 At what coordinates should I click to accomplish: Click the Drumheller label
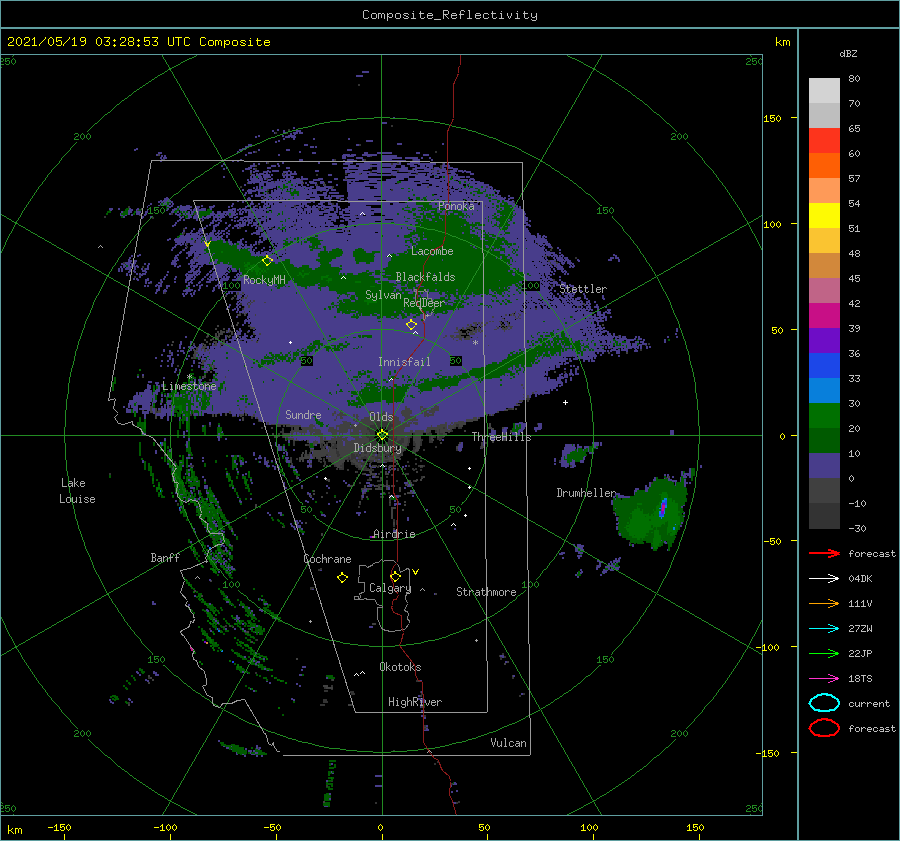(x=586, y=493)
